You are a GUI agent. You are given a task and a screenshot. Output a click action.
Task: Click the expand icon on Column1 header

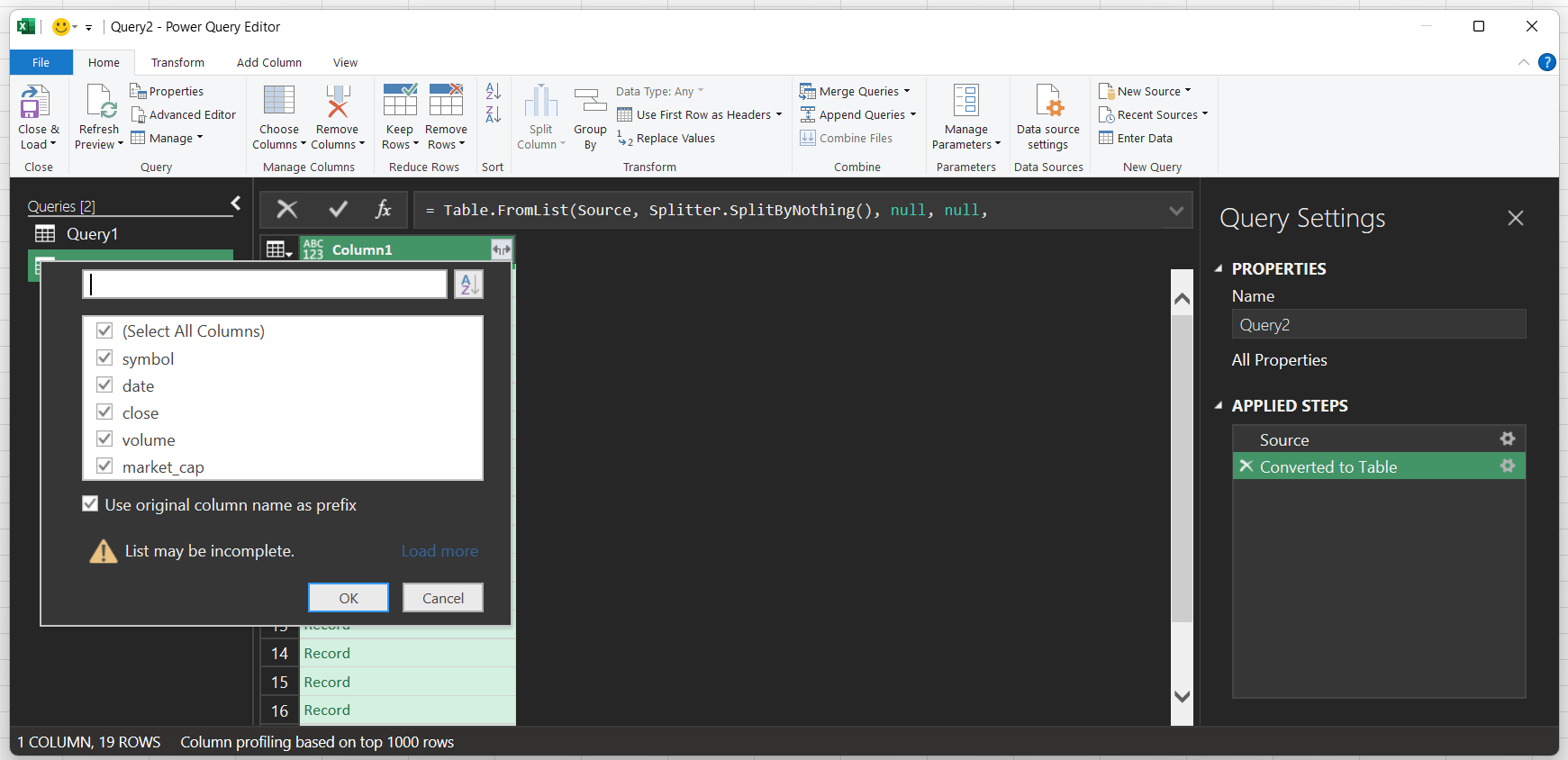(501, 249)
